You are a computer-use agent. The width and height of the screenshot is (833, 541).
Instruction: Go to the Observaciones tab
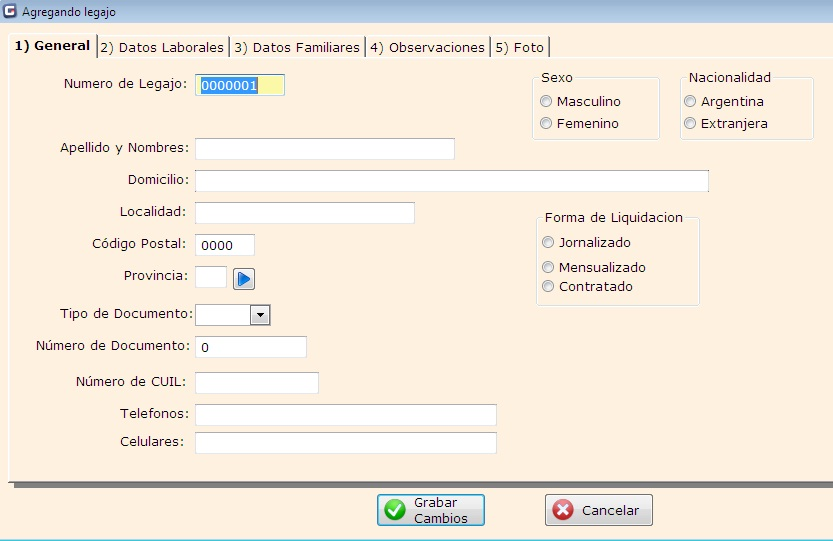click(x=427, y=47)
